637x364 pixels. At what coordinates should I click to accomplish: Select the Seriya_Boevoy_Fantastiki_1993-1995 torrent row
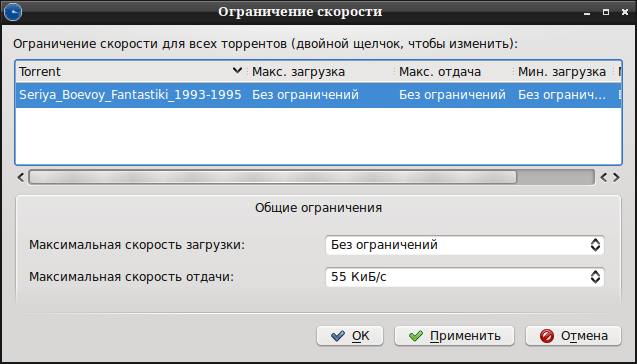coord(318,95)
